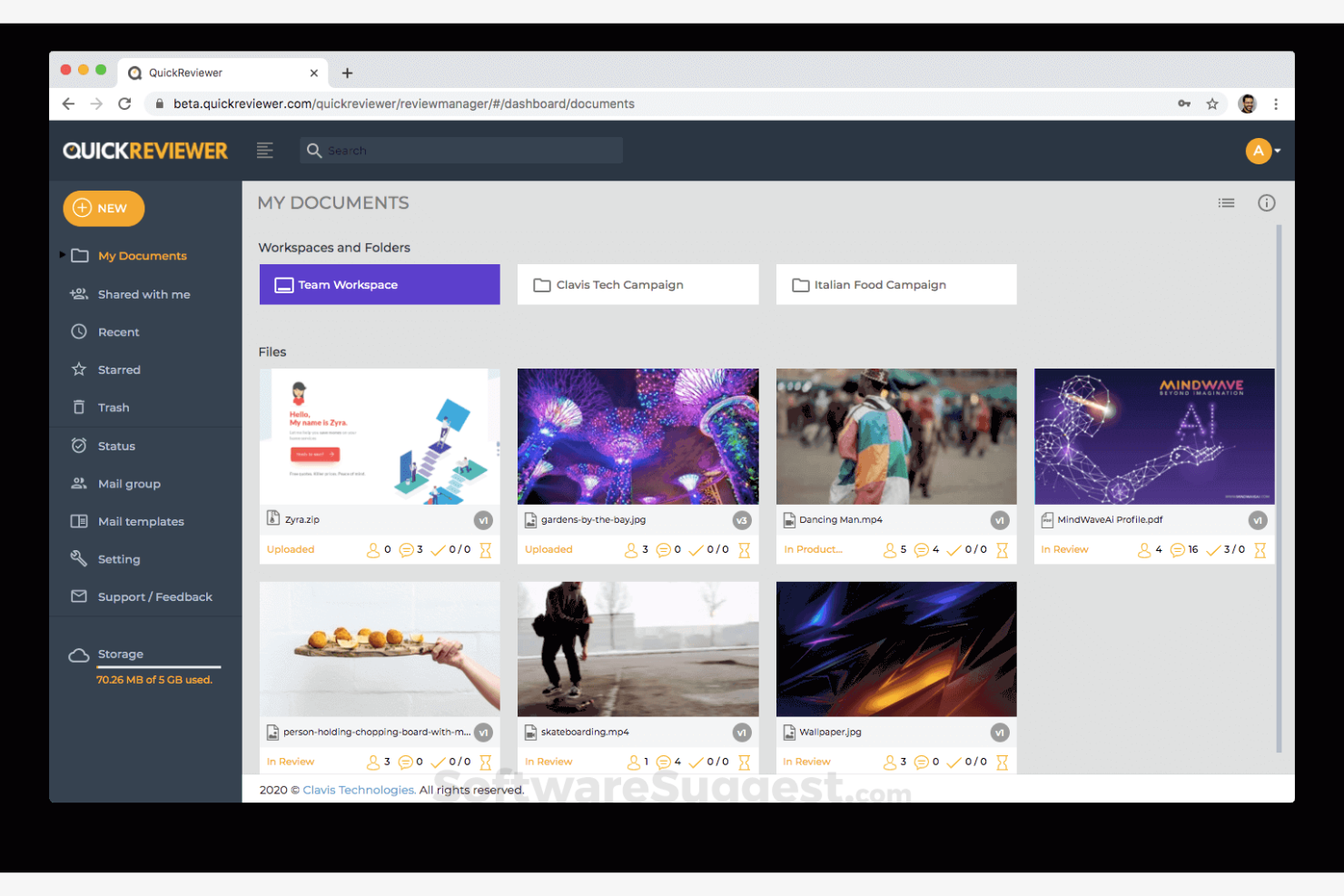The width and height of the screenshot is (1344, 896).
Task: Click the approval checkmark on gardens-by-the-bay.jpg
Action: tap(697, 549)
